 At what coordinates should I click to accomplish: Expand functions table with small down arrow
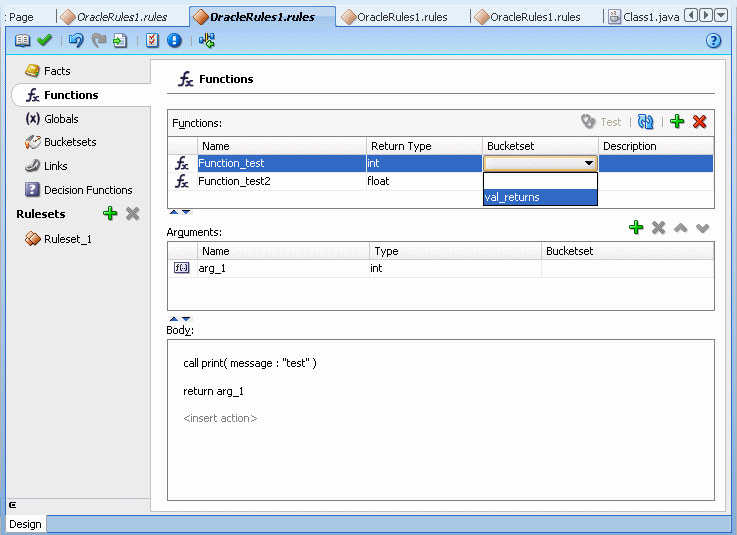[x=186, y=212]
